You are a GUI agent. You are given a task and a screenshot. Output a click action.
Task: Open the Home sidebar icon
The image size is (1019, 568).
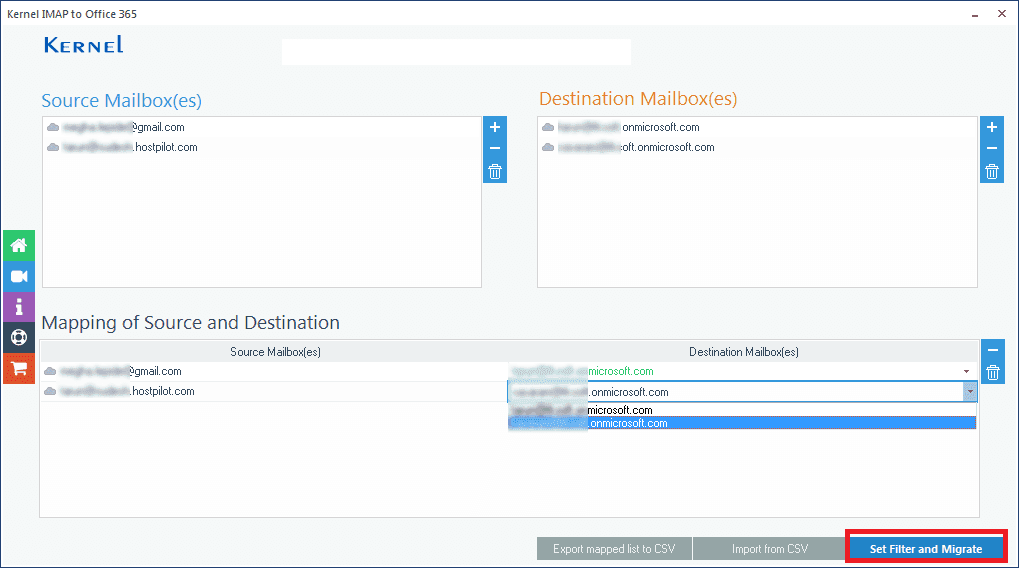[x=19, y=246]
